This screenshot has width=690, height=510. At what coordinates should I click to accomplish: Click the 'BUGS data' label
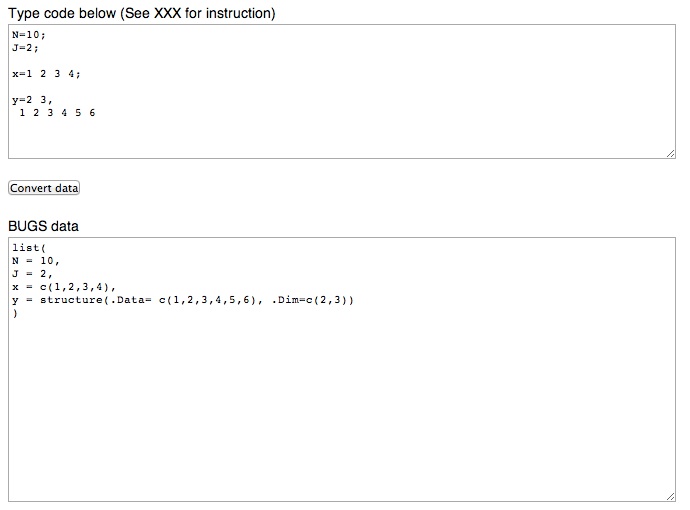pyautogui.click(x=43, y=226)
